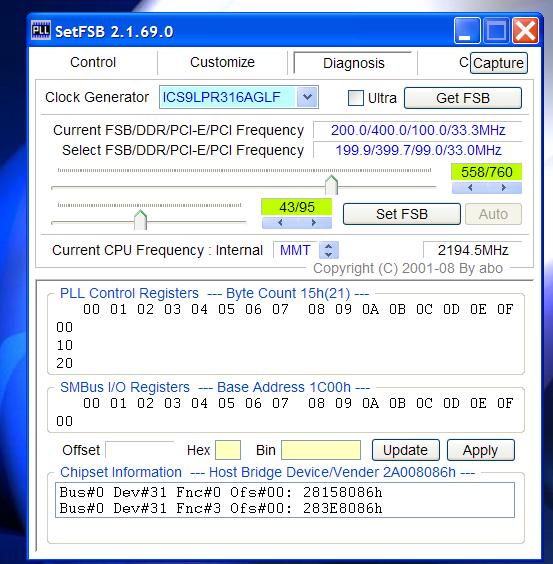Click the Current FSB frequency value 200.0/400.0/100.0/33.3MHz
553x564 pixels.
click(418, 130)
